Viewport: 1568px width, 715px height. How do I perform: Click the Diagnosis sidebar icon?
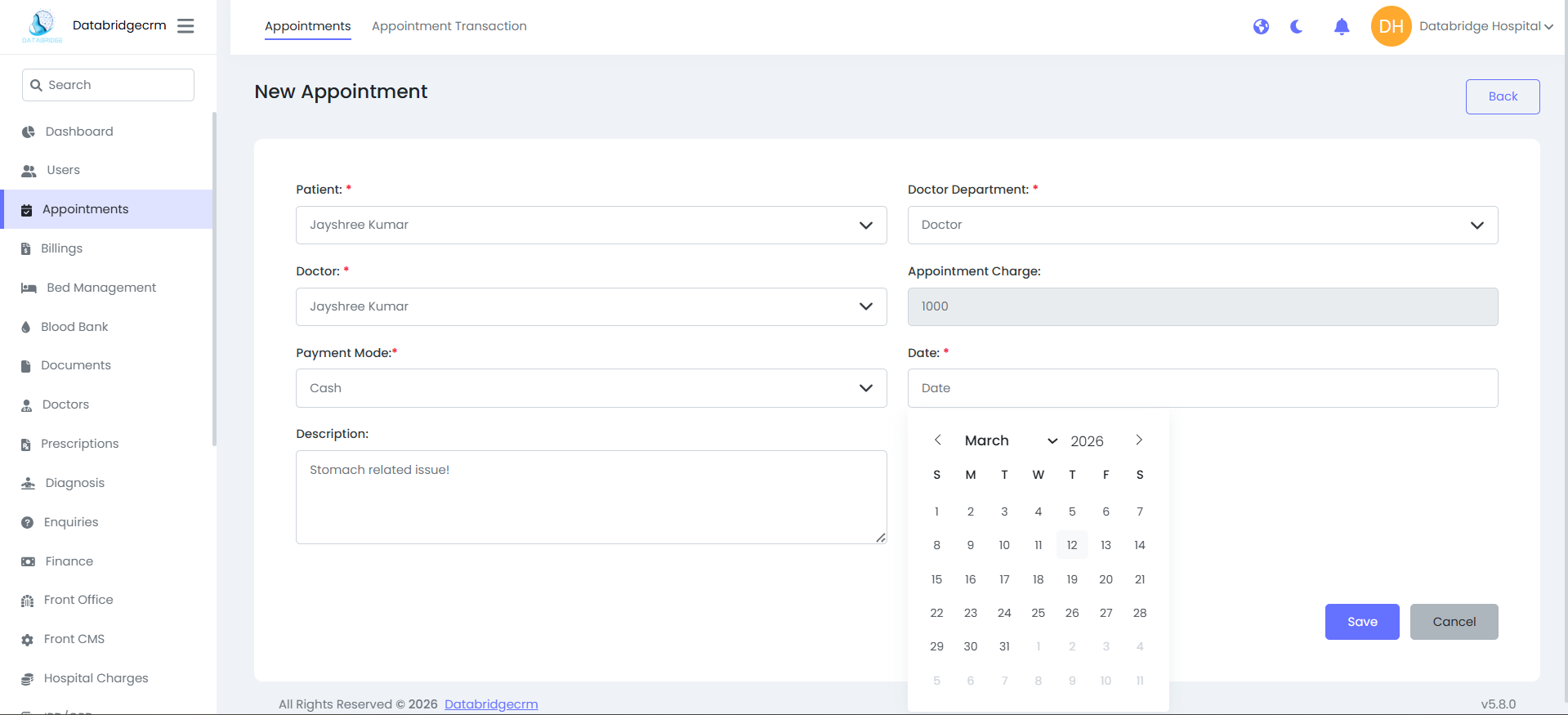point(29,483)
